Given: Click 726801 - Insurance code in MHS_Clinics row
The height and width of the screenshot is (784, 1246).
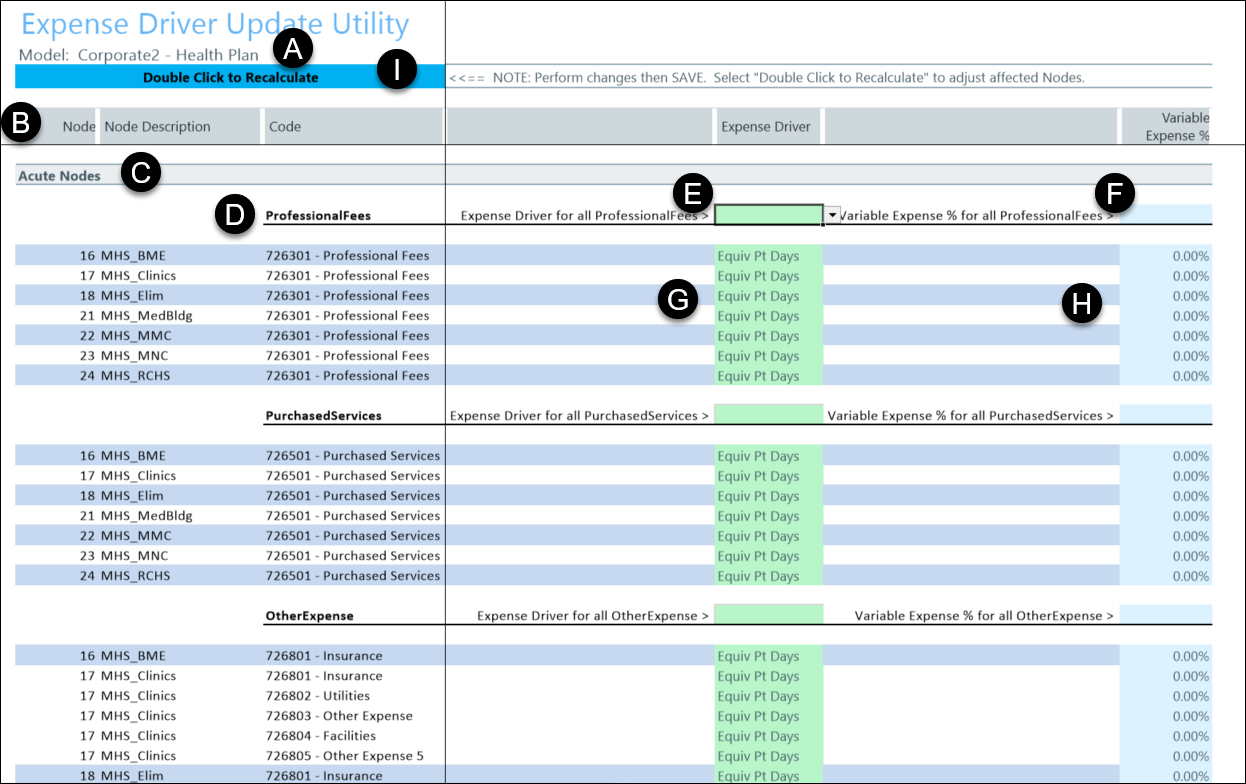Looking at the screenshot, I should (324, 675).
